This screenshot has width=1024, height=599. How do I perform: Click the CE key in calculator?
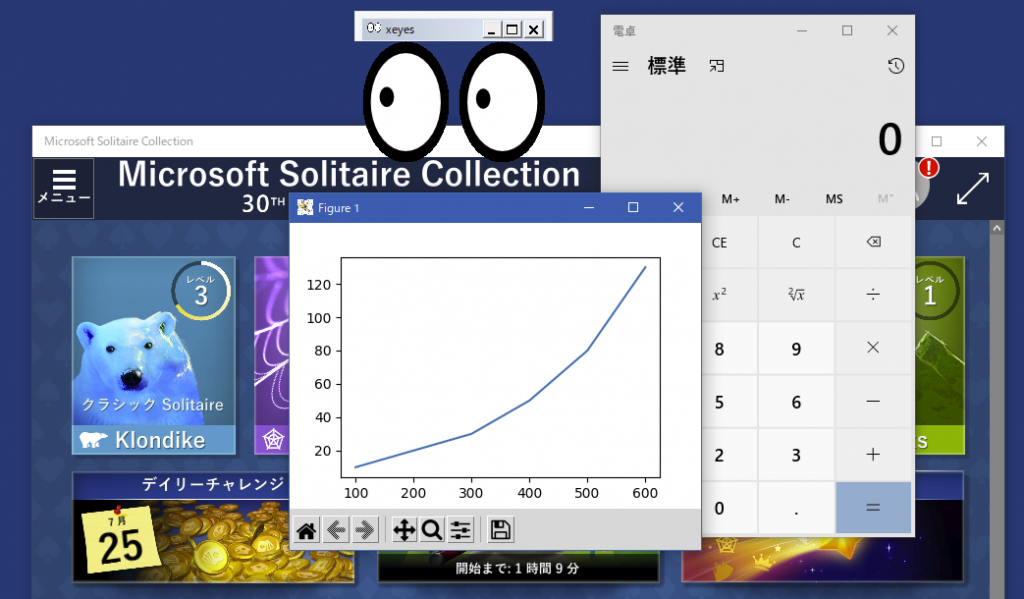(x=719, y=242)
